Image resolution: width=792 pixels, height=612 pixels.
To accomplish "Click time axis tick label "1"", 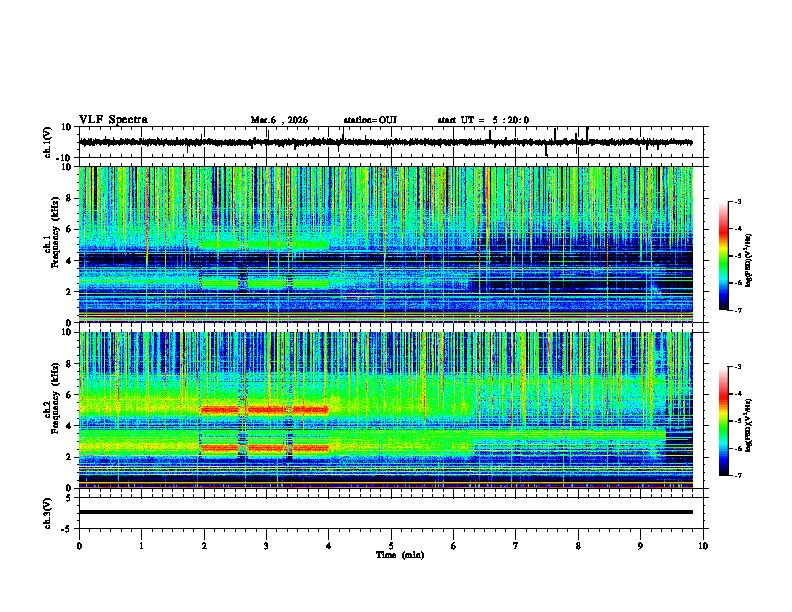I will [x=141, y=546].
